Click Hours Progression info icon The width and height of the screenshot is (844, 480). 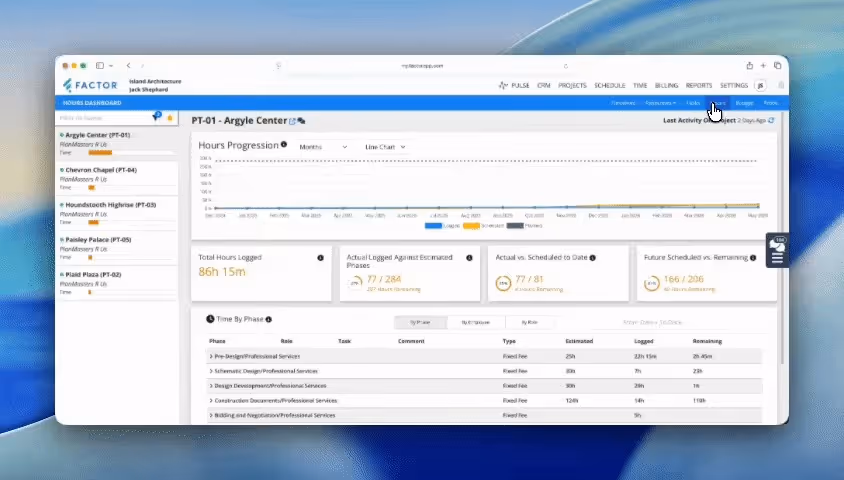point(284,145)
